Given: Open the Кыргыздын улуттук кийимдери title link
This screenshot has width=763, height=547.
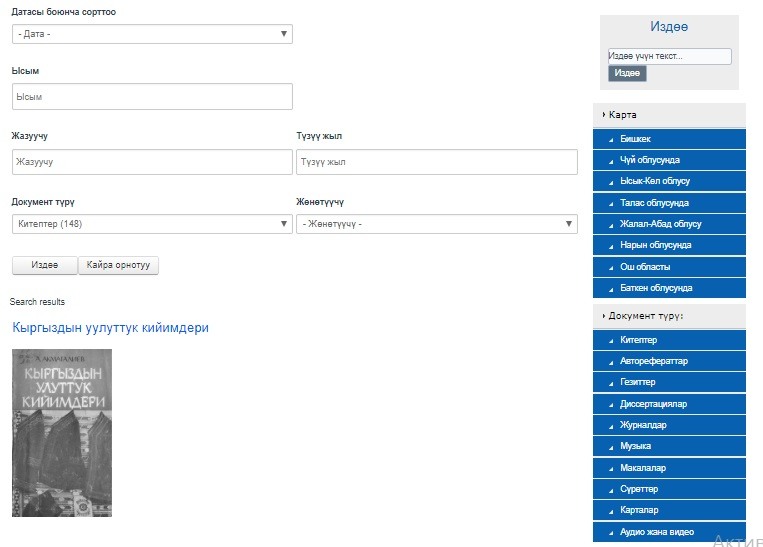Looking at the screenshot, I should tap(110, 328).
